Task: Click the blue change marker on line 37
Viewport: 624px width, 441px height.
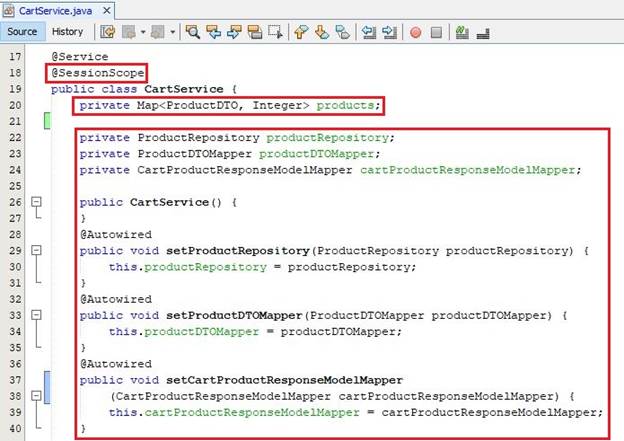Action: [47, 387]
